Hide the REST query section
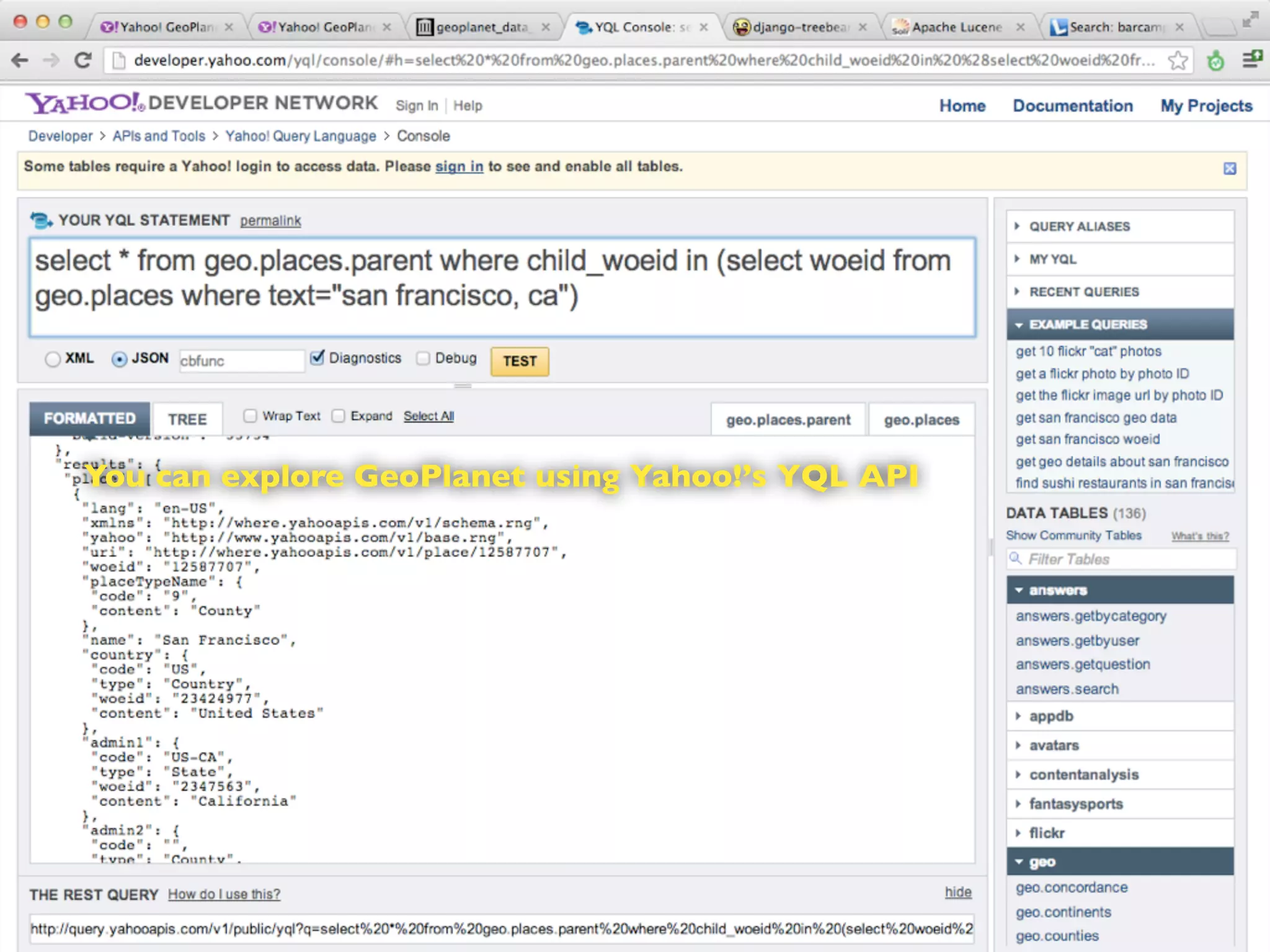 (958, 892)
